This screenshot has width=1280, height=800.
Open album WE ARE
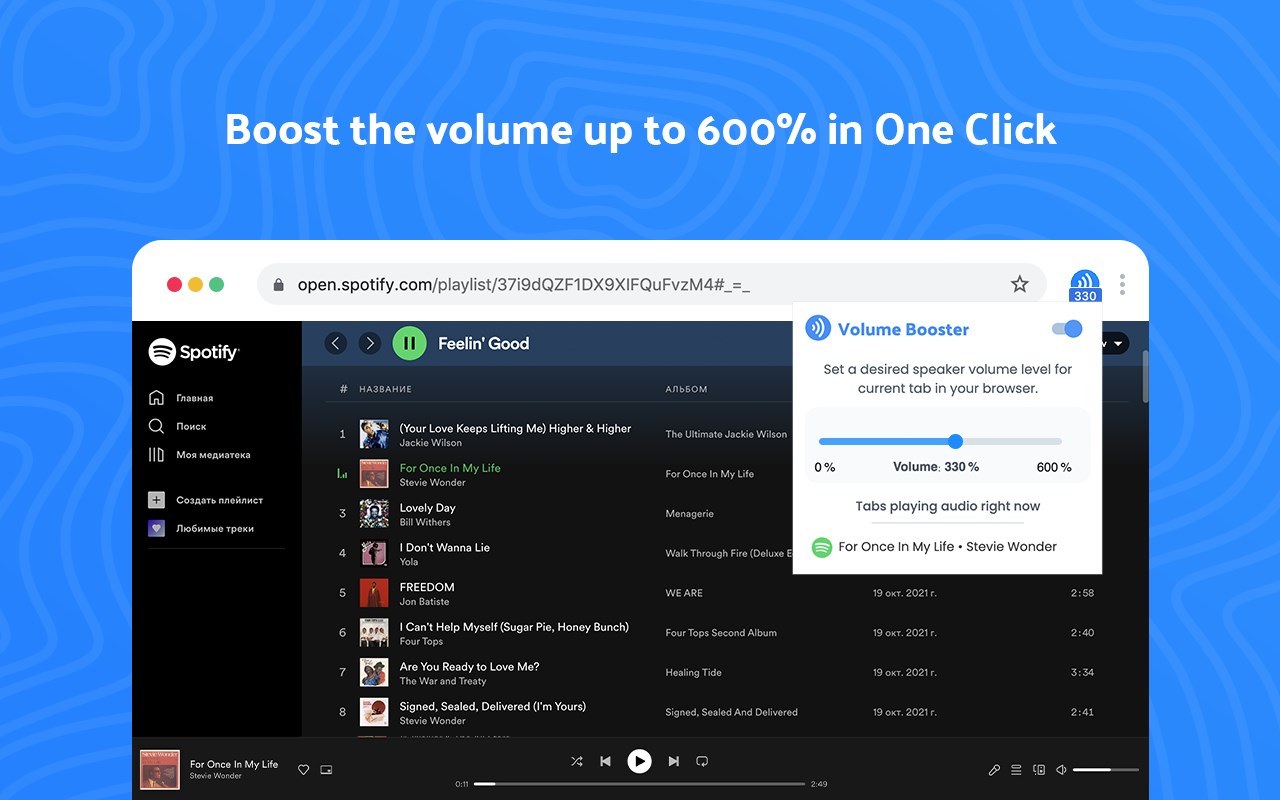[684, 593]
